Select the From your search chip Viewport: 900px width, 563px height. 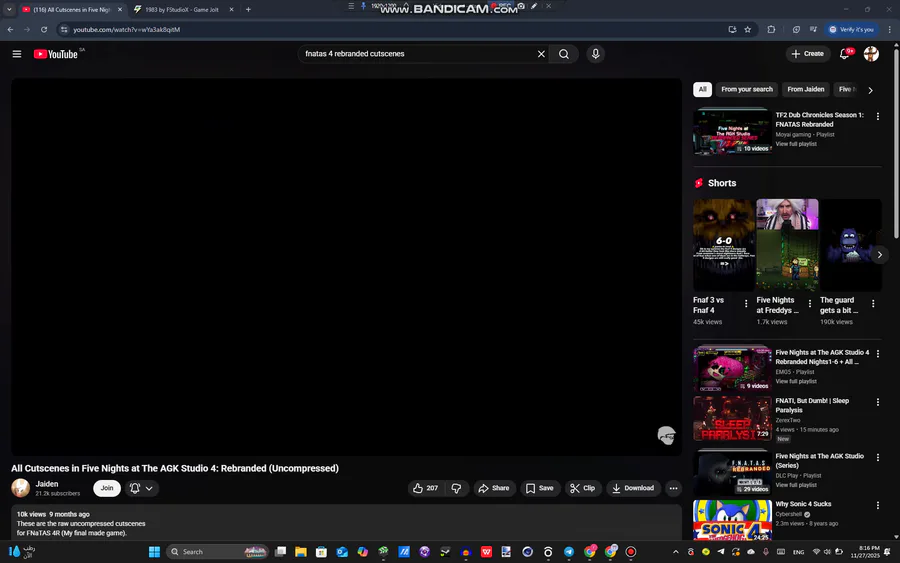[x=747, y=90]
